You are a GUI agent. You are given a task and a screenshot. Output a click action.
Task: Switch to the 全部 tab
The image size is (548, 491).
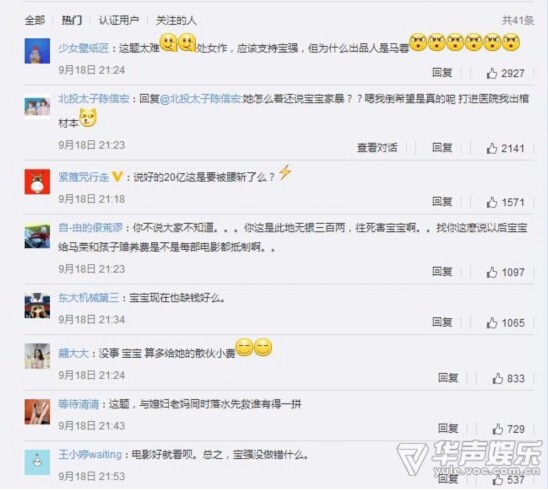pos(35,20)
